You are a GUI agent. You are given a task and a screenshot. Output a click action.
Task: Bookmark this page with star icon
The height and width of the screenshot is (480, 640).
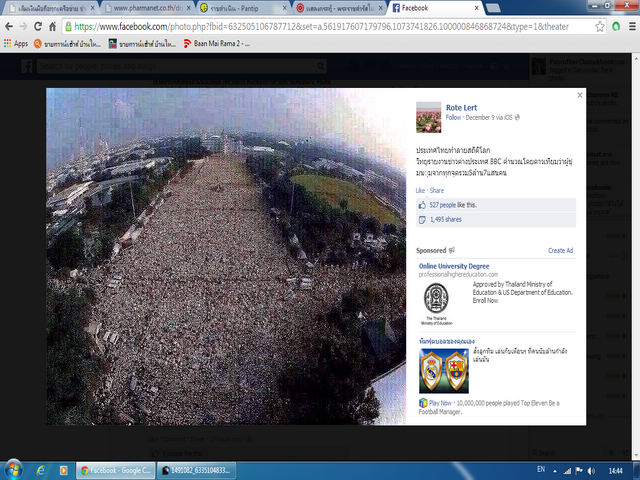600,27
